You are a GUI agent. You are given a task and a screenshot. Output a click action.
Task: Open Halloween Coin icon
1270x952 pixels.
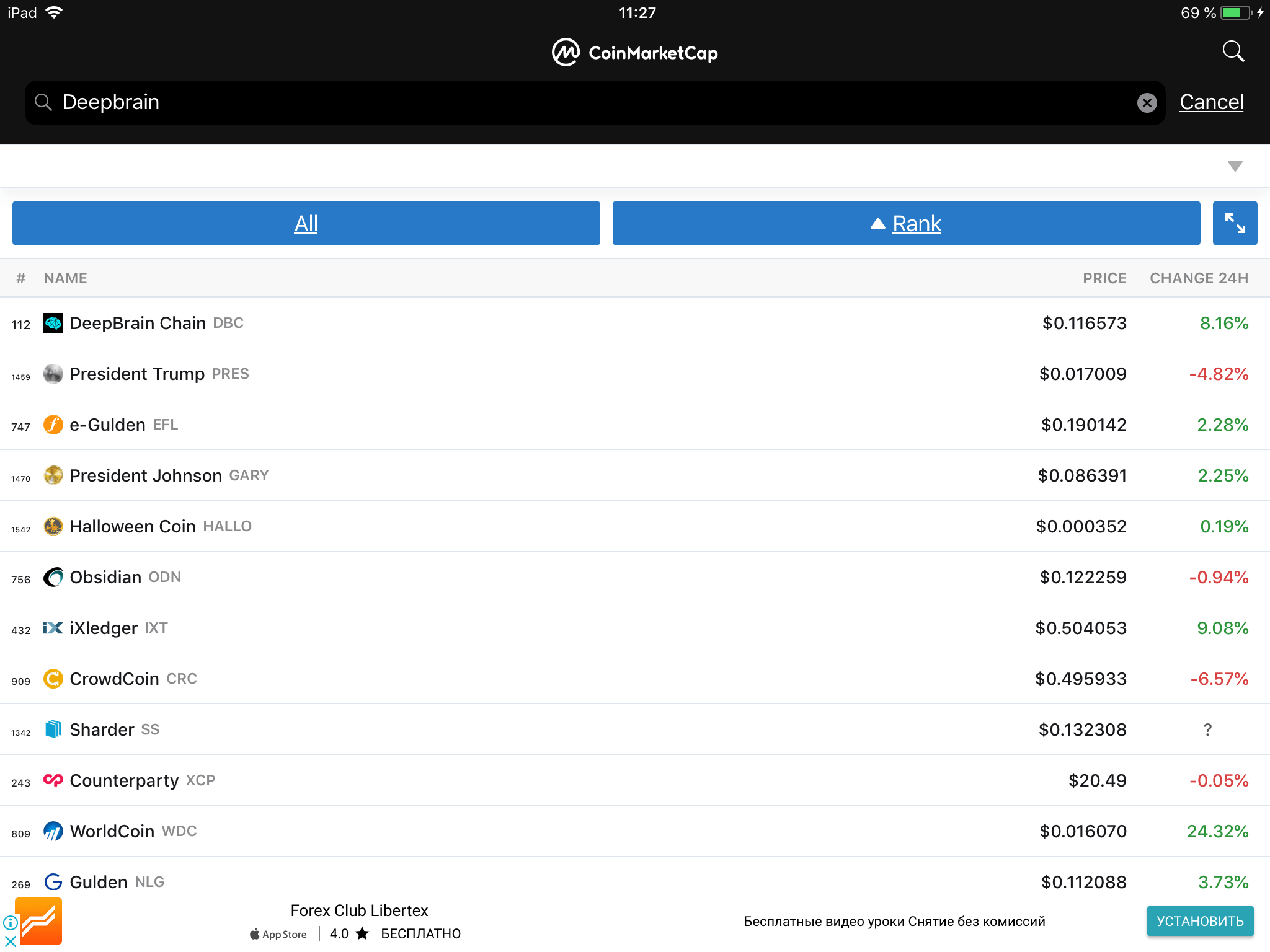53,526
